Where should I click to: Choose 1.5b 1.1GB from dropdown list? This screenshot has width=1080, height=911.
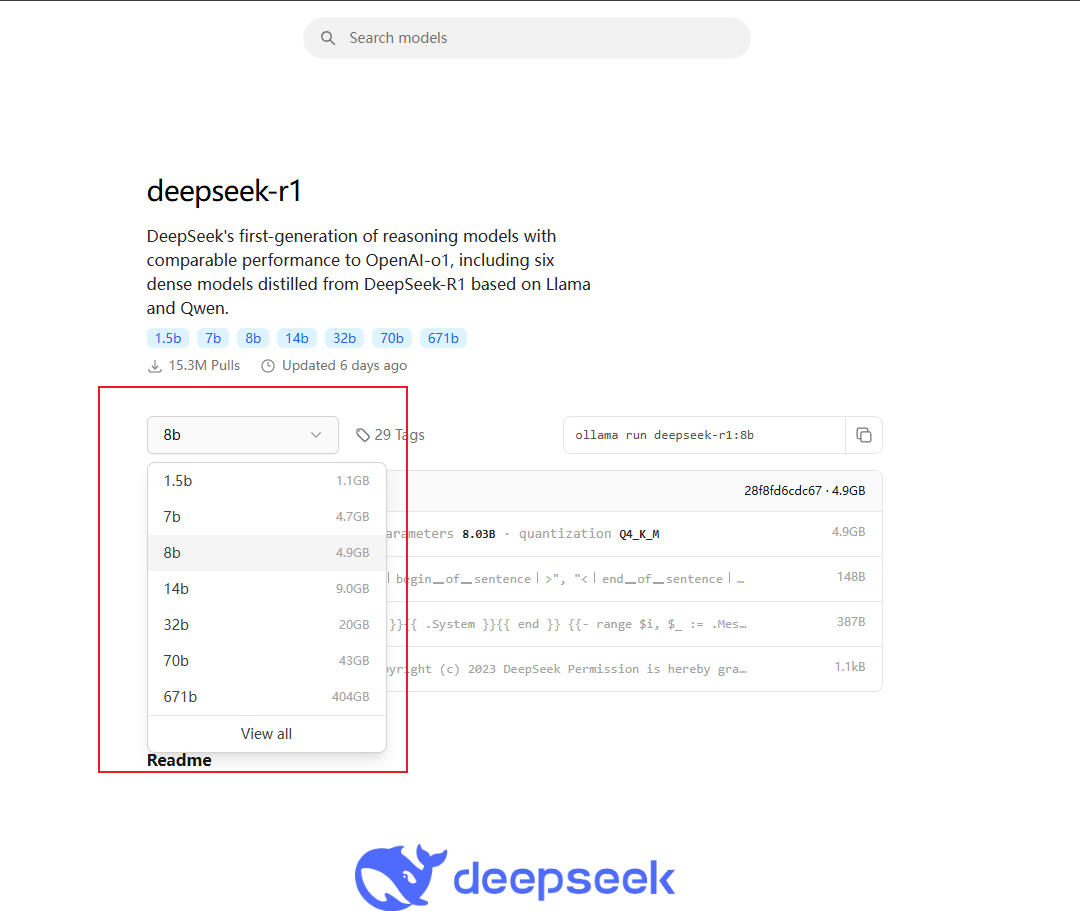(267, 481)
